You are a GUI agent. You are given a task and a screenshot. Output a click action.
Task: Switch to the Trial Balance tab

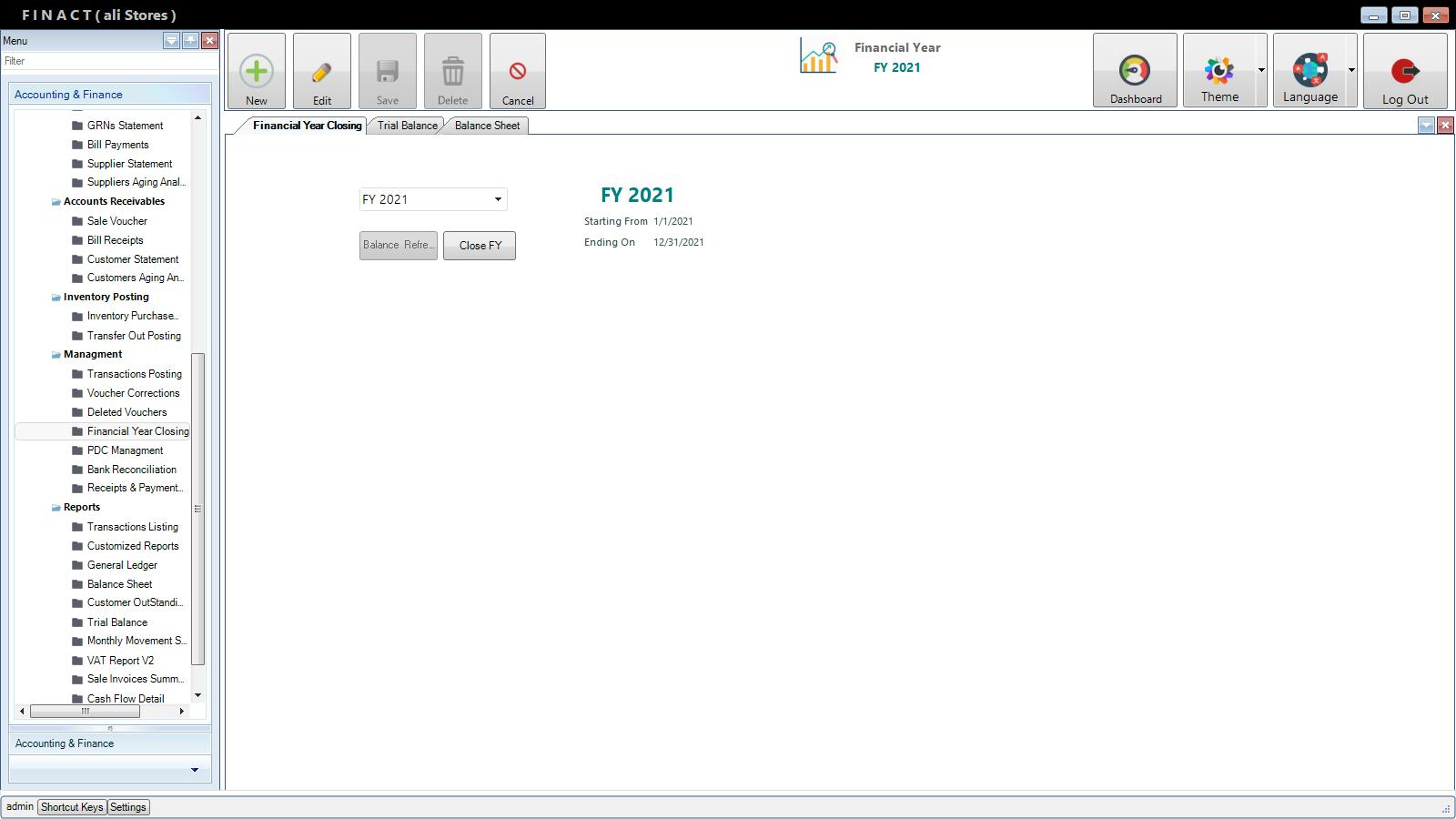(407, 126)
